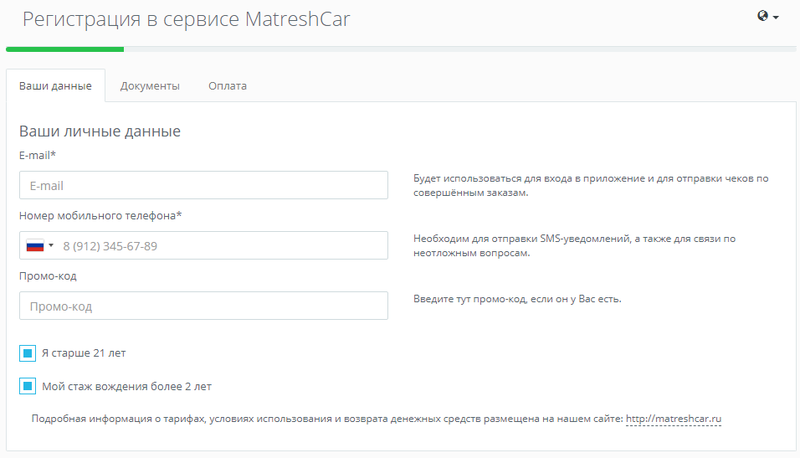Click the mobile phone number input field
Screen dimensions: 800x458
click(x=220, y=246)
